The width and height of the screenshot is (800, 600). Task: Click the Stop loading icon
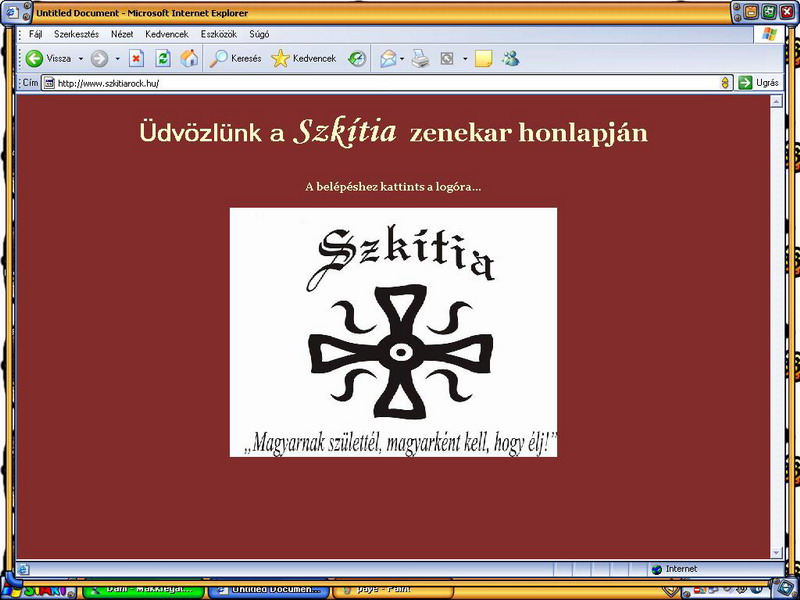[136, 59]
